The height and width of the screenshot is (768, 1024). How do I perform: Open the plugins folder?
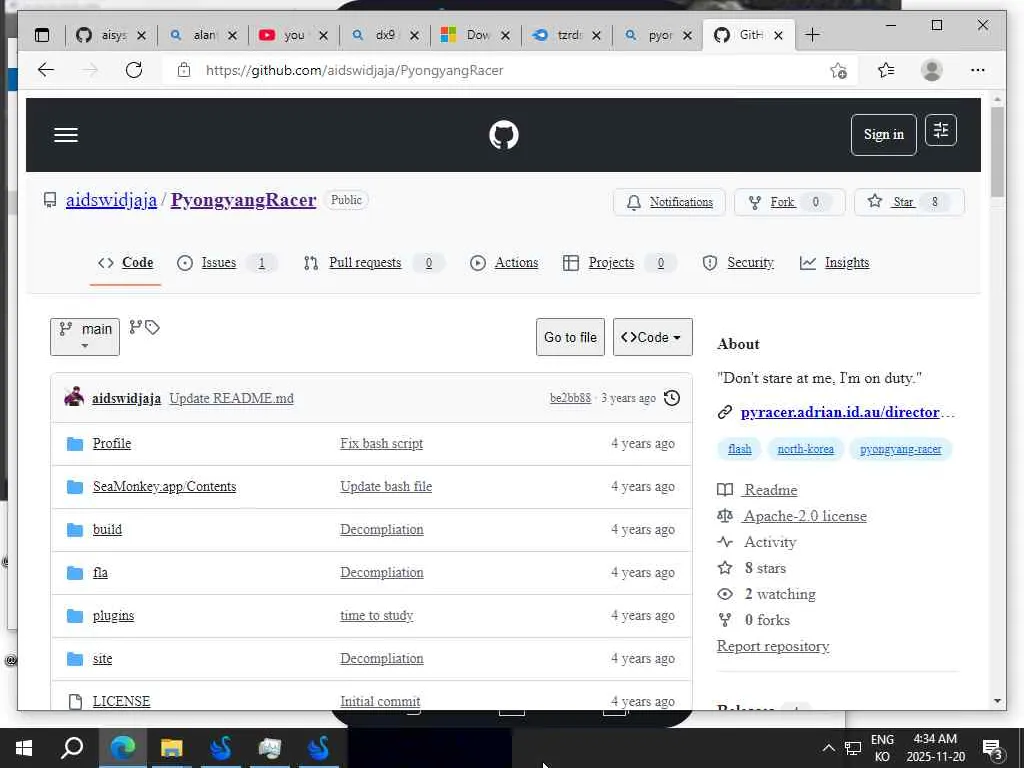pyautogui.click(x=113, y=616)
